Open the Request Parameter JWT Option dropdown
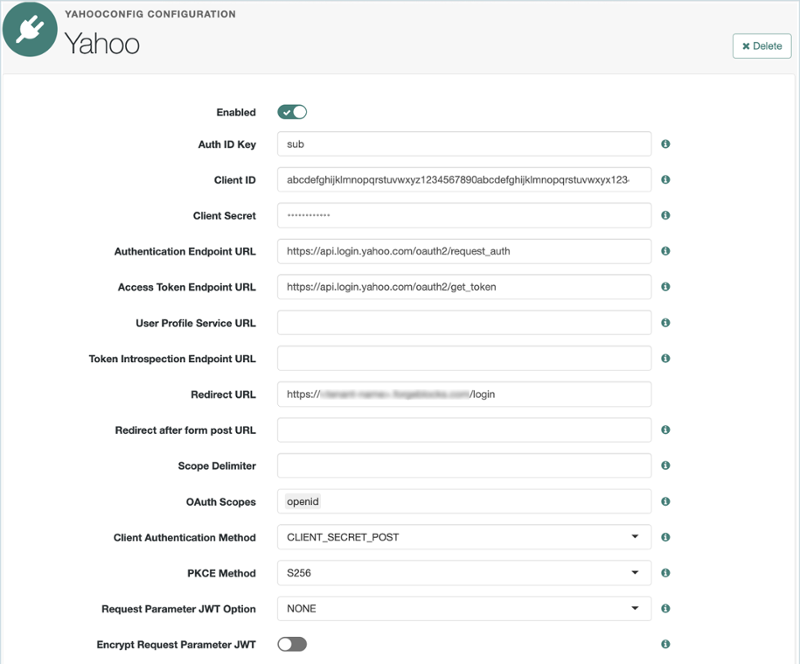Image resolution: width=800 pixels, height=664 pixels. click(464, 608)
